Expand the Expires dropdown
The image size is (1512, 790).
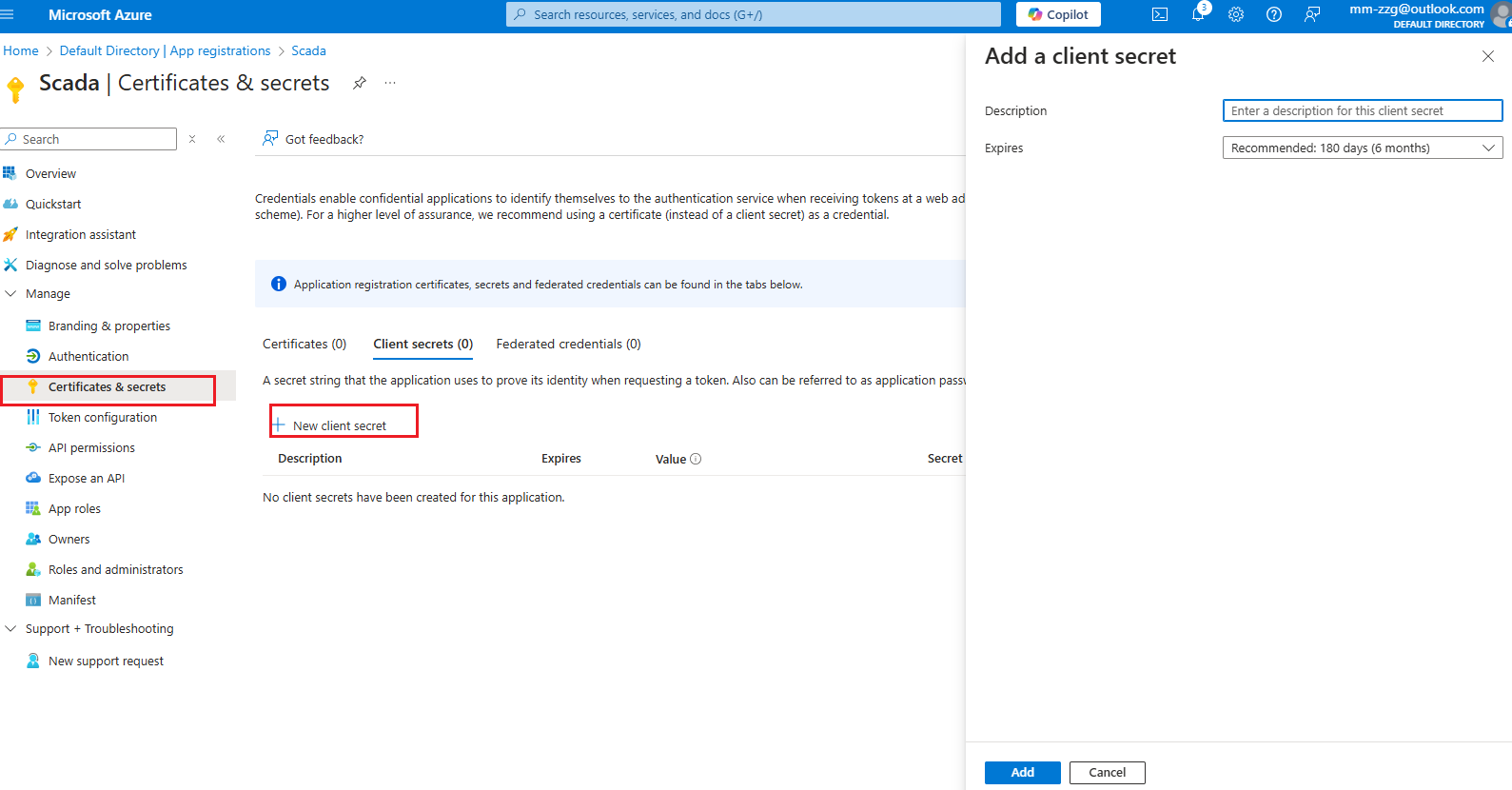coord(1362,148)
